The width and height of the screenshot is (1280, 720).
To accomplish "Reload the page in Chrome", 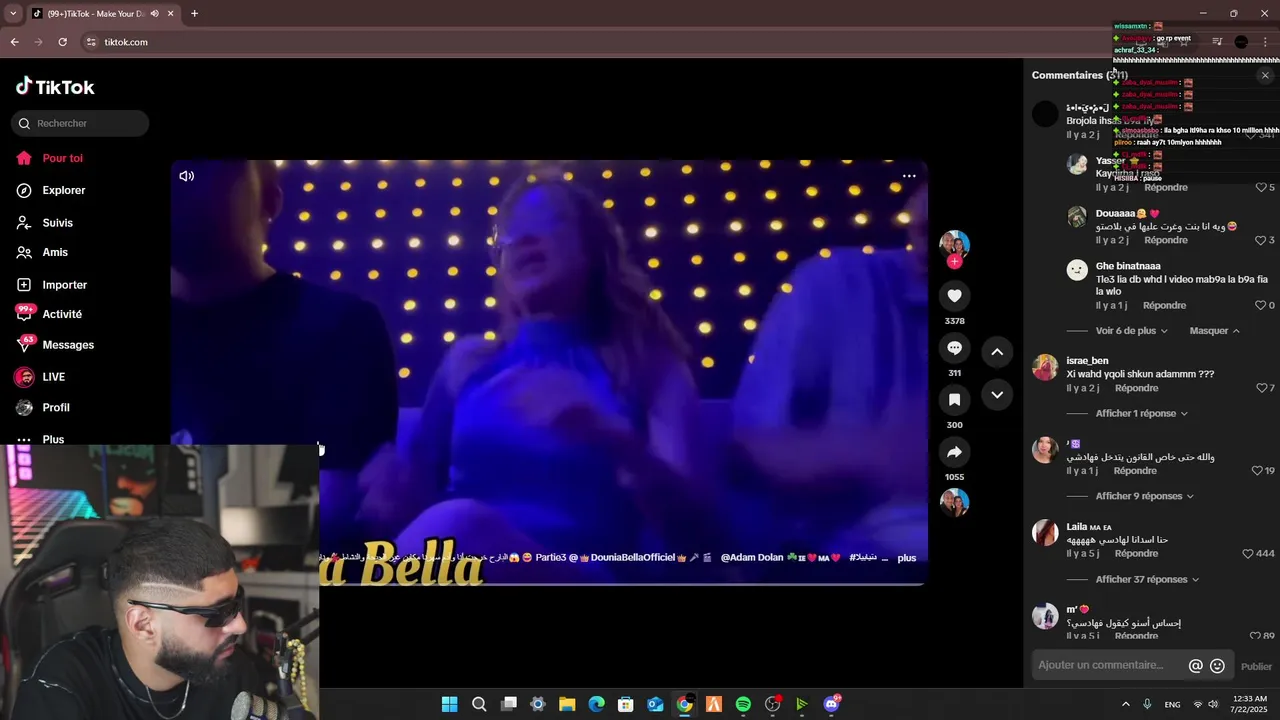I will [x=62, y=42].
